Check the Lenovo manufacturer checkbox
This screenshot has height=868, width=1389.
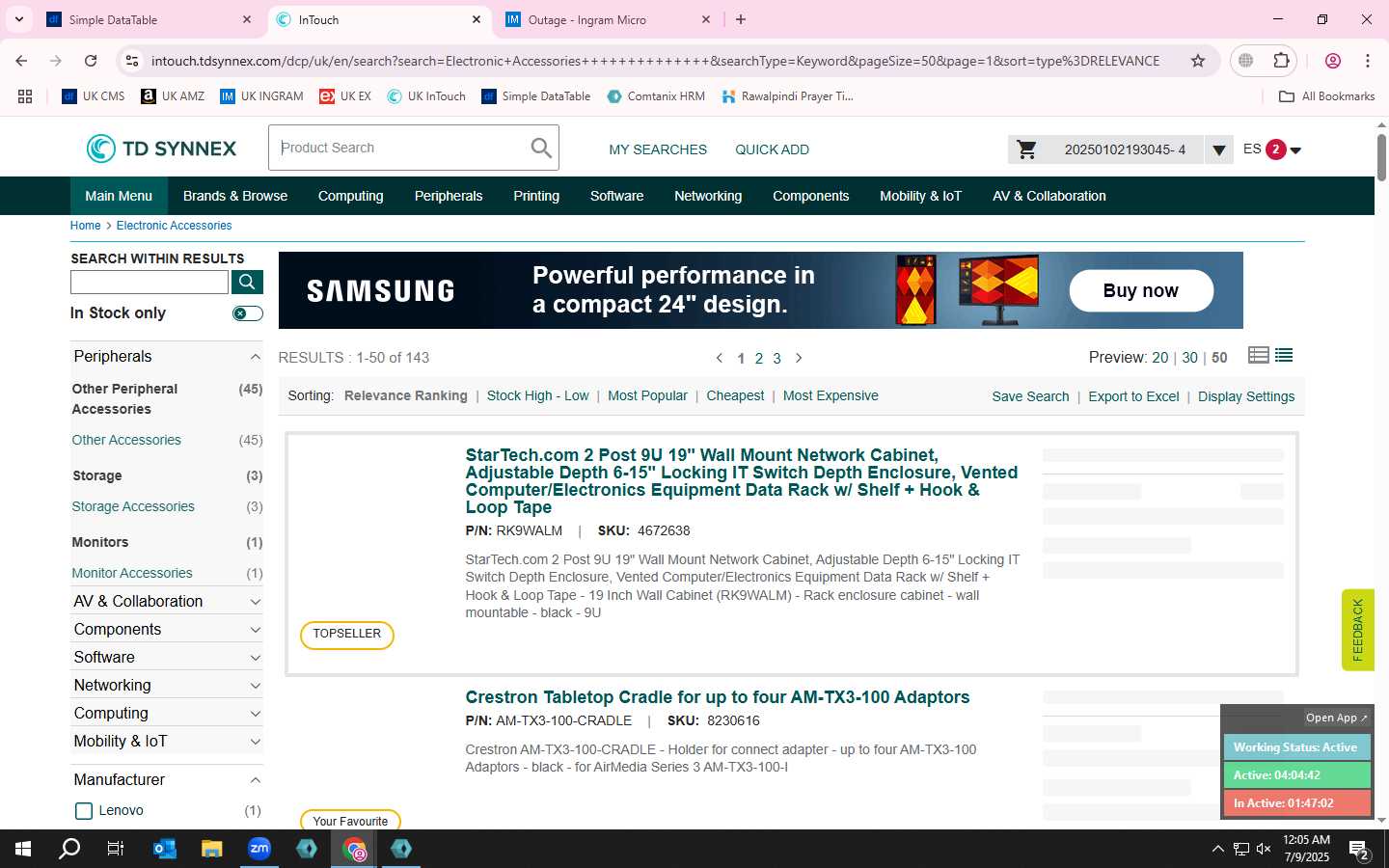point(84,811)
